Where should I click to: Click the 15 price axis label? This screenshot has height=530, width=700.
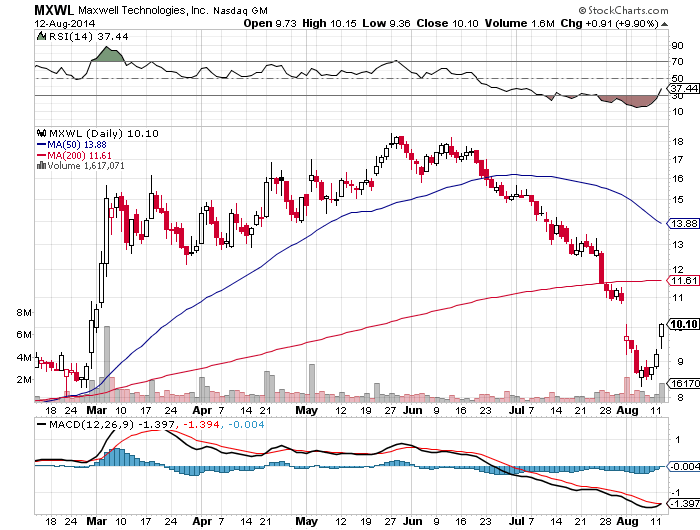click(678, 200)
